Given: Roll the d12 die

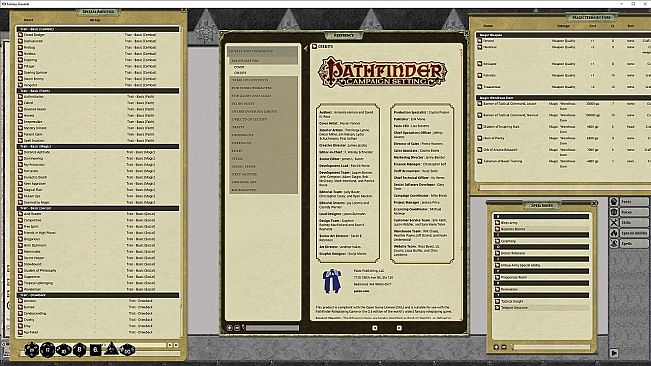Looking at the screenshot, I should coord(48,350).
